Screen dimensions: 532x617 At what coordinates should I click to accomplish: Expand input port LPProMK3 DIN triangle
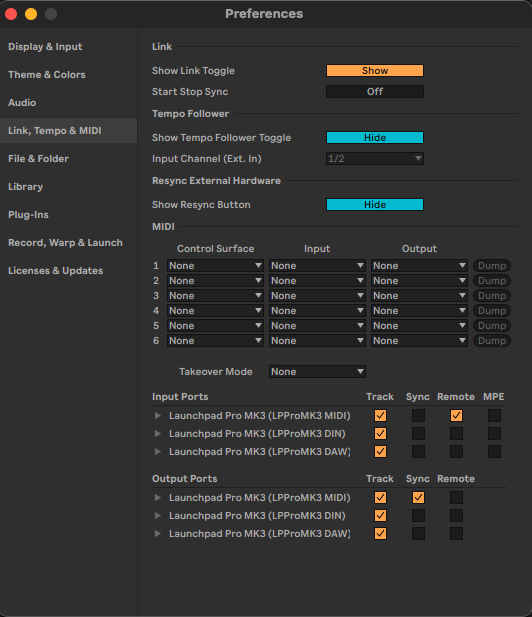(158, 434)
